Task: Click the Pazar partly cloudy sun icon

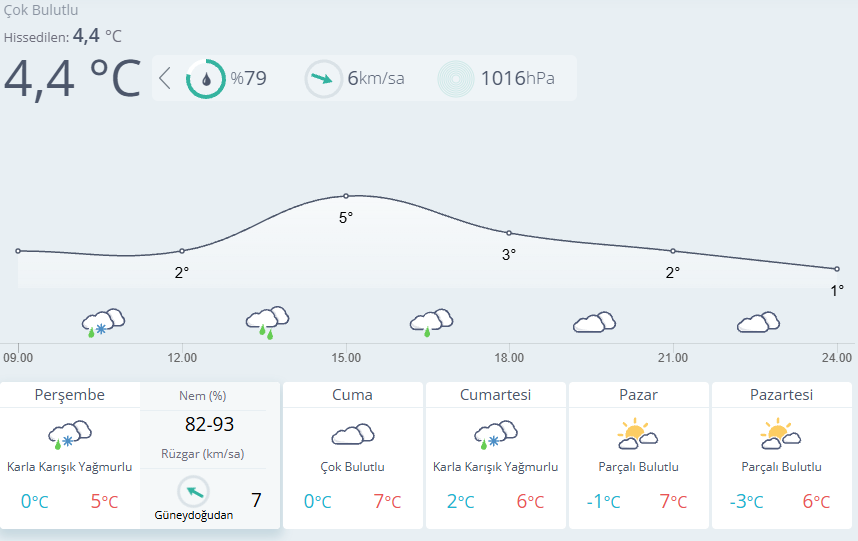Action: pyautogui.click(x=638, y=435)
